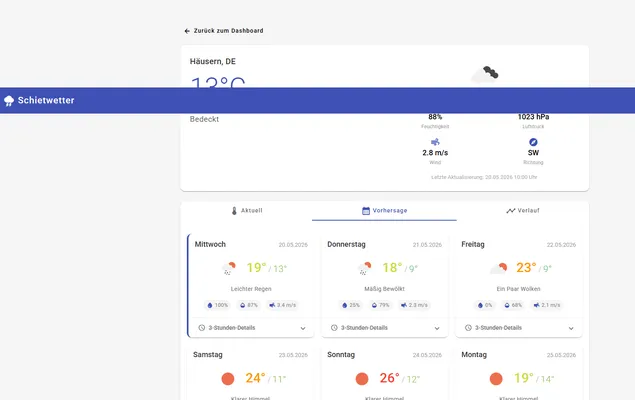Click the Häusern, DE location title
The width and height of the screenshot is (635, 400).
coord(213,62)
